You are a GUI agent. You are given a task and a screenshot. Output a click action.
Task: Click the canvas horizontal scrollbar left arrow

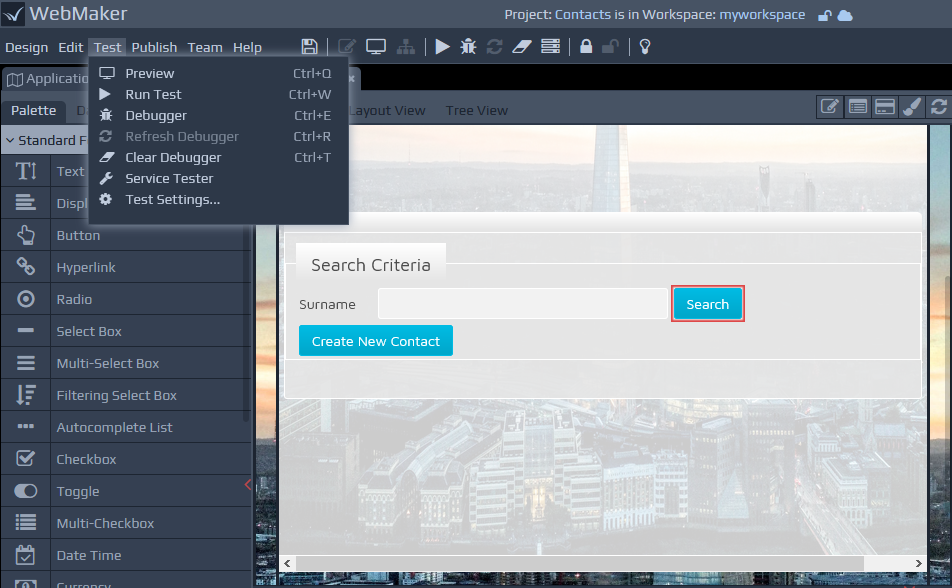pos(287,564)
